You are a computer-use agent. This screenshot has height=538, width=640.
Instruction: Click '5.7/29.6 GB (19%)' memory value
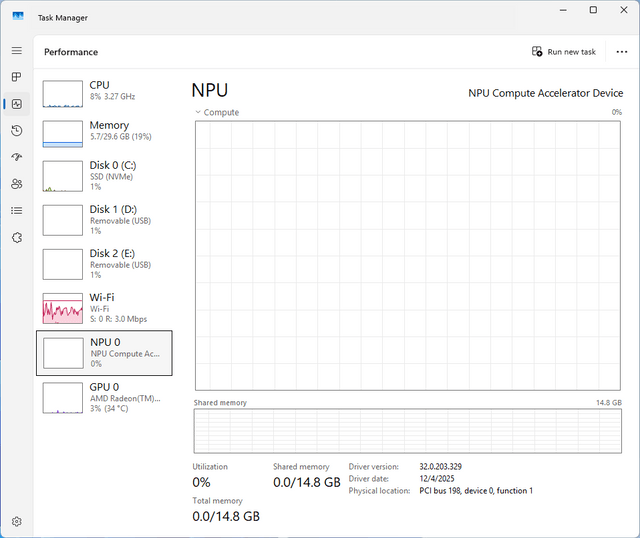121,136
